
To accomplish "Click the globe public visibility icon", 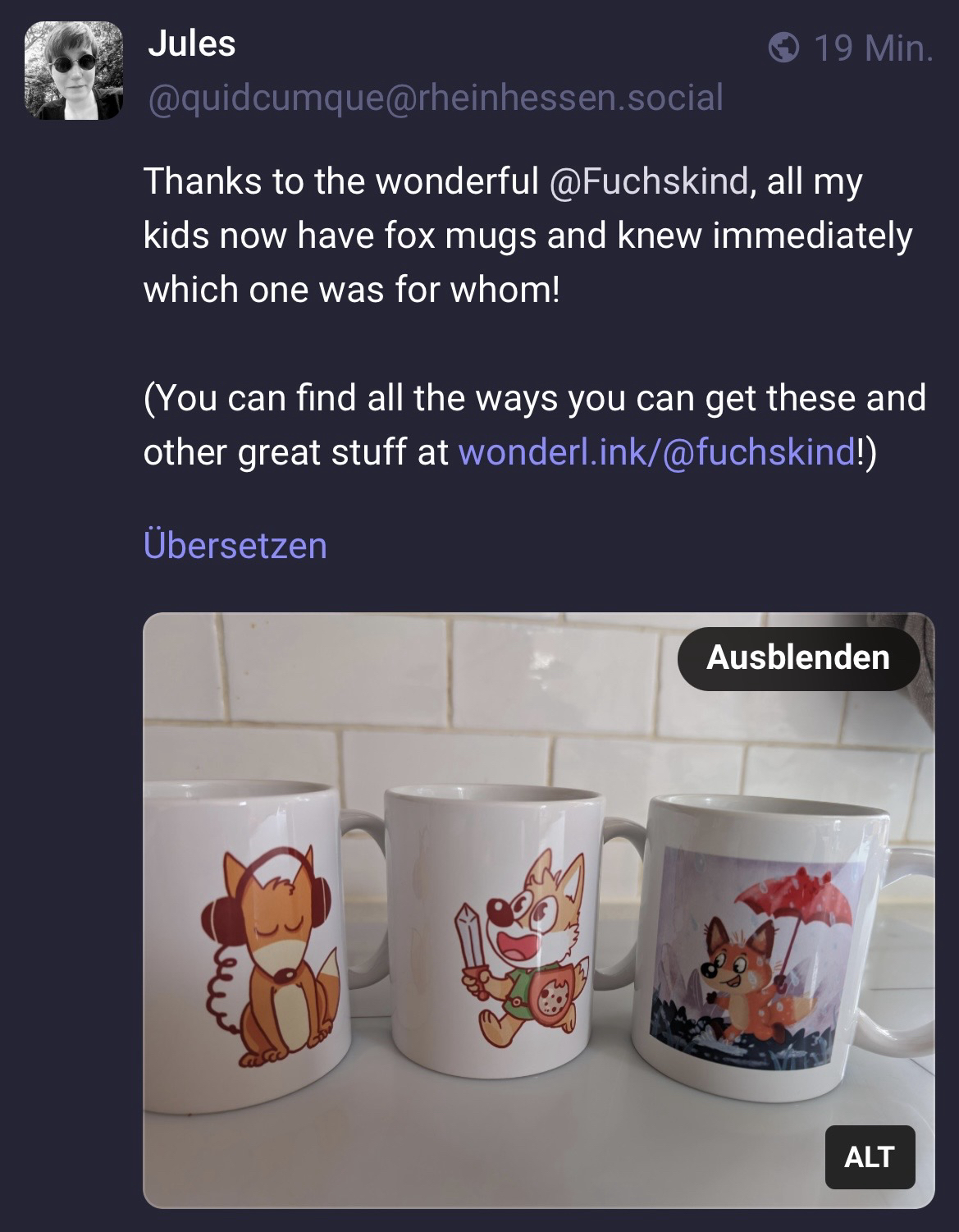I will 784,48.
